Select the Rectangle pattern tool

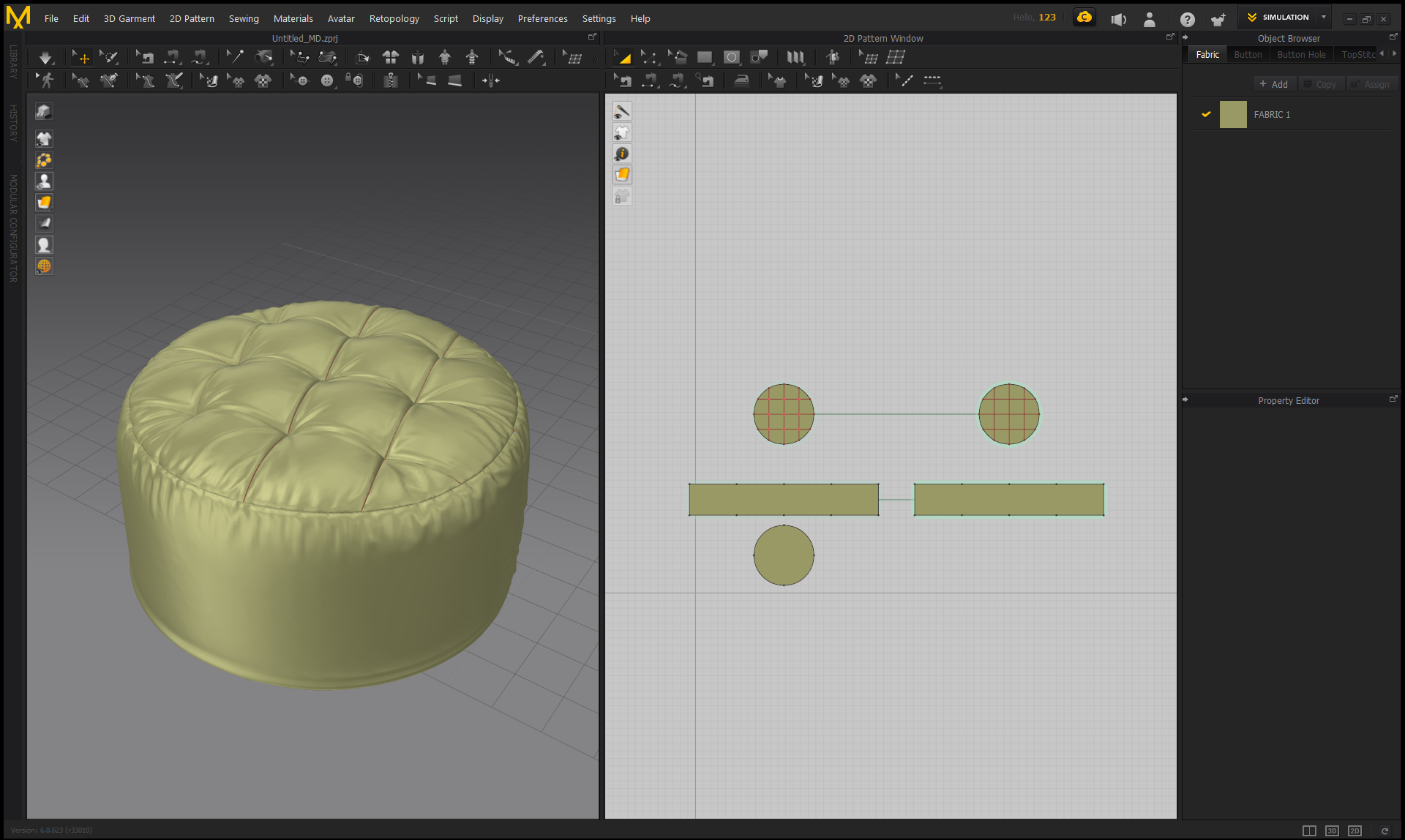tap(705, 58)
